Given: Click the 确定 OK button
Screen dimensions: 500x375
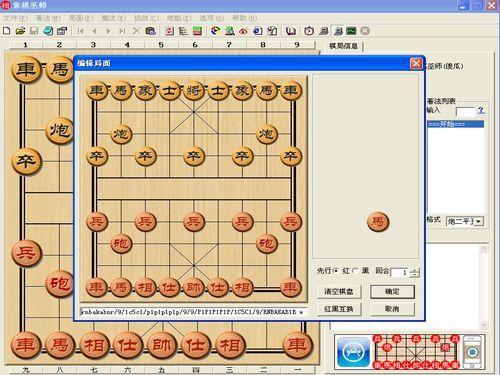Looking at the screenshot, I should tap(392, 292).
